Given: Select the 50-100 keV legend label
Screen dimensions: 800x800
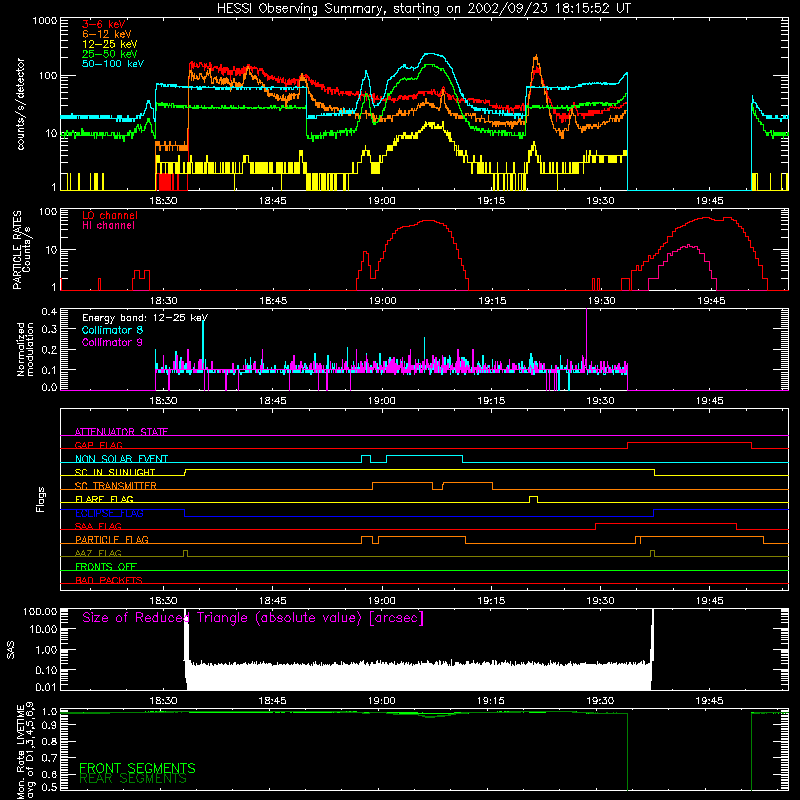Looking at the screenshot, I should point(113,64).
